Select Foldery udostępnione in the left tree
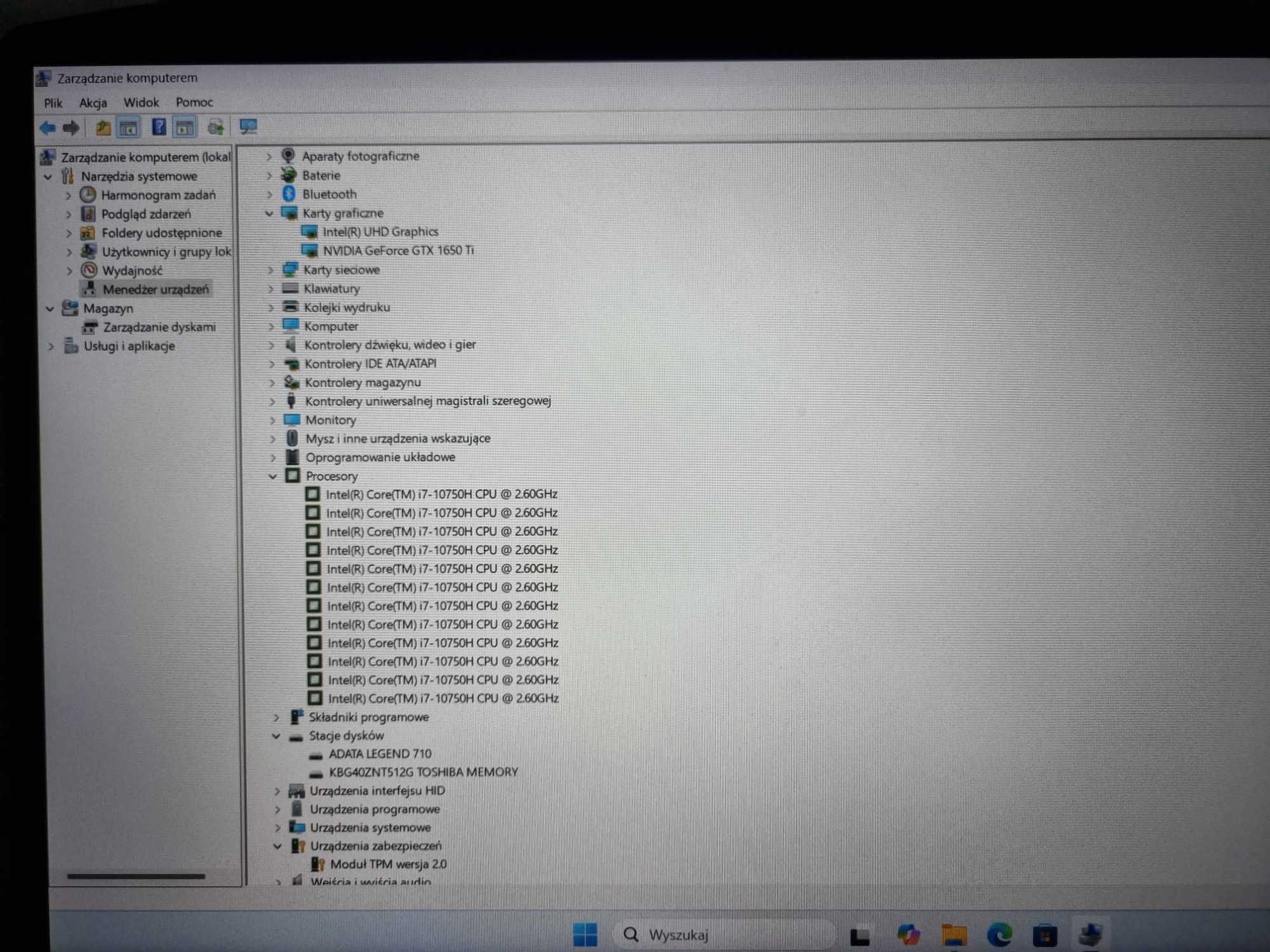The width and height of the screenshot is (1270, 952). tap(162, 233)
